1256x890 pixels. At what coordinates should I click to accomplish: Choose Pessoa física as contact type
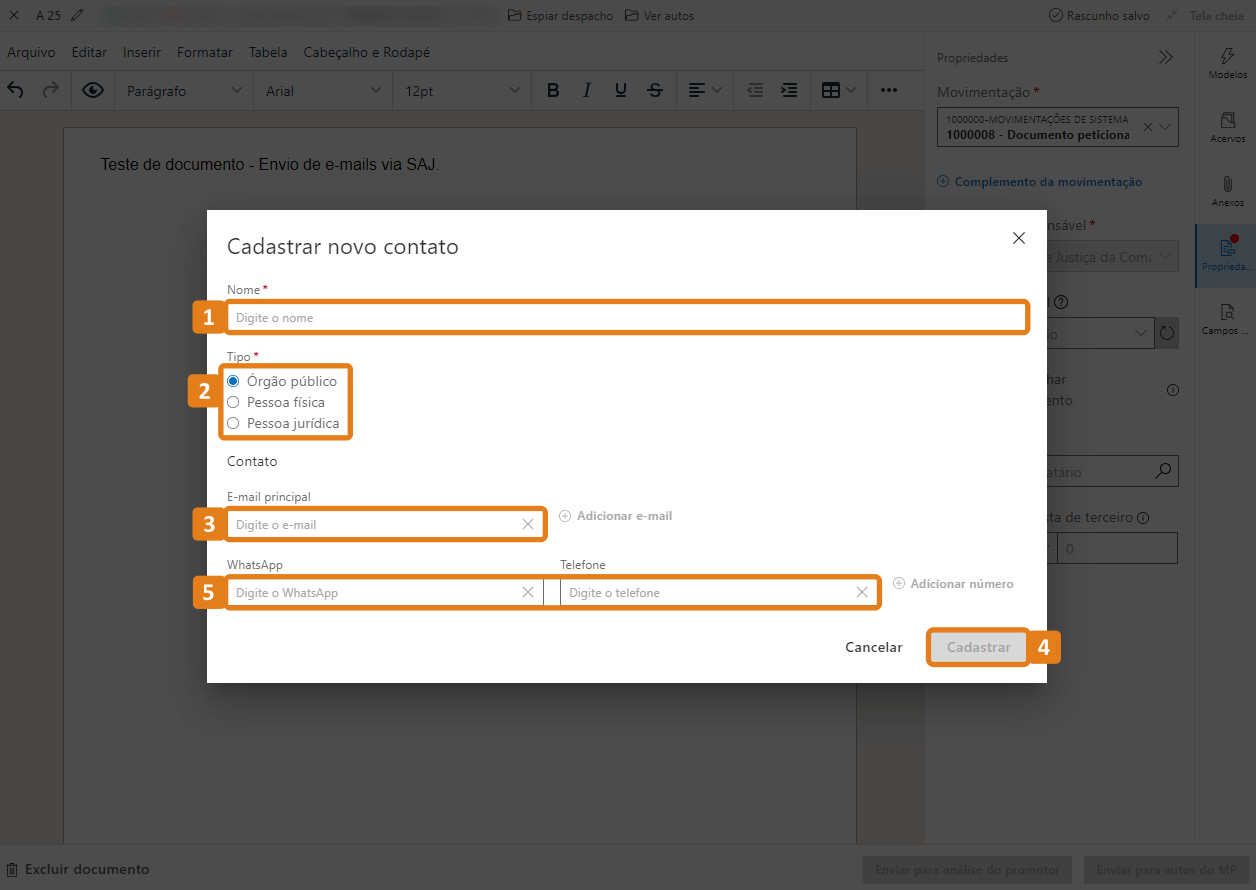[233, 402]
